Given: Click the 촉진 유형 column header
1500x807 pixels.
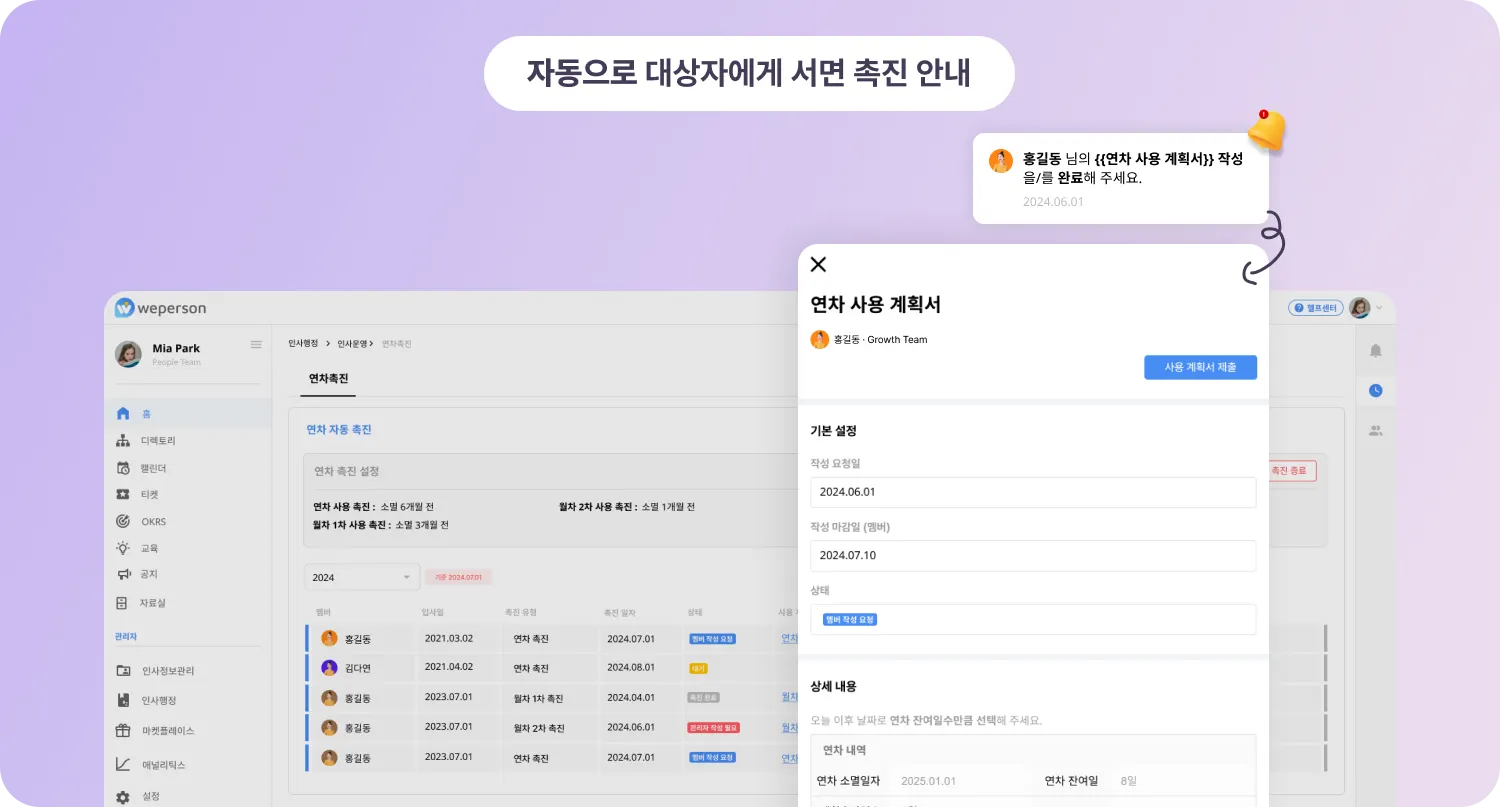Looking at the screenshot, I should coord(519,612).
